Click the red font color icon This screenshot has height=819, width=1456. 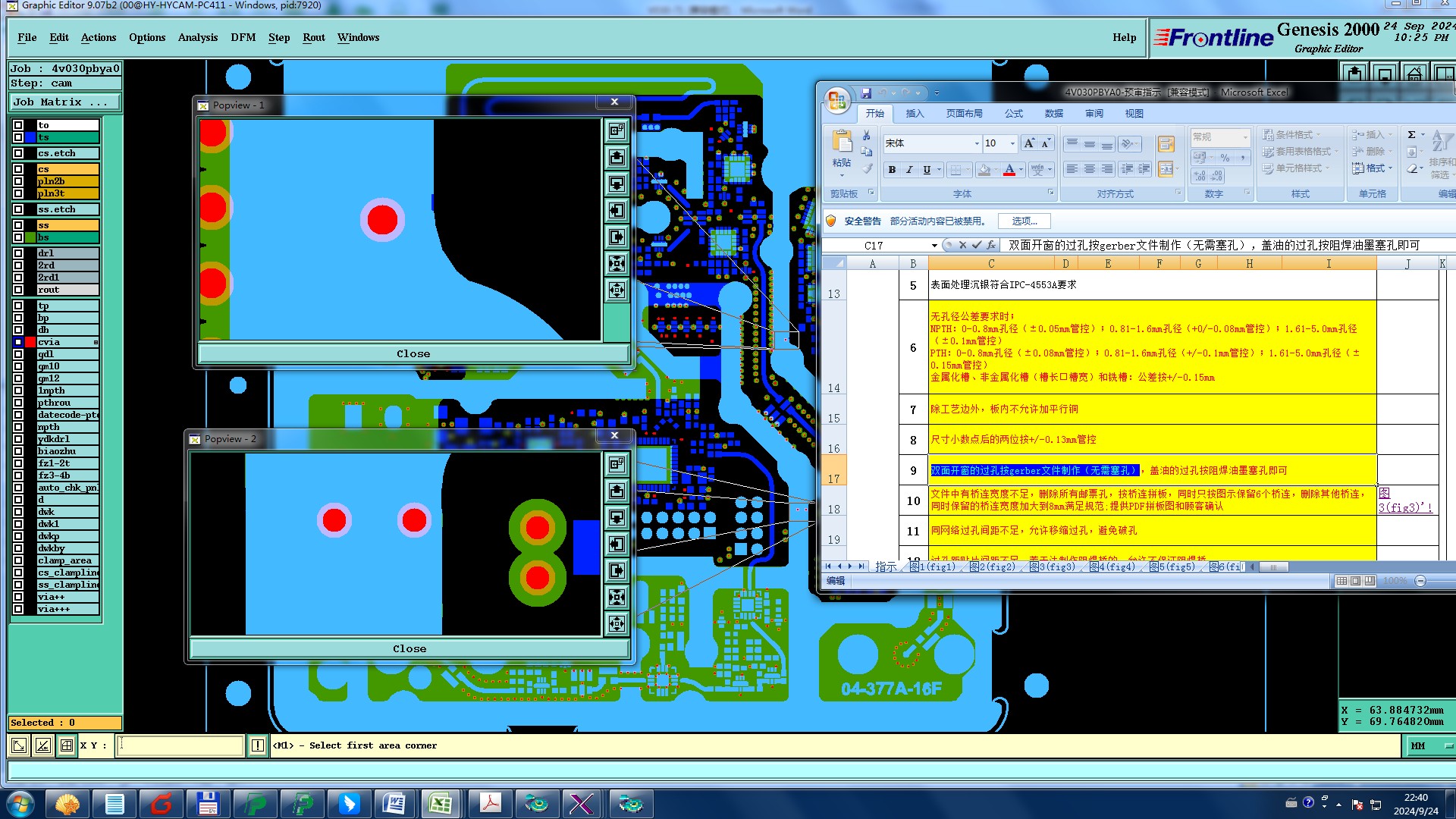(1009, 170)
